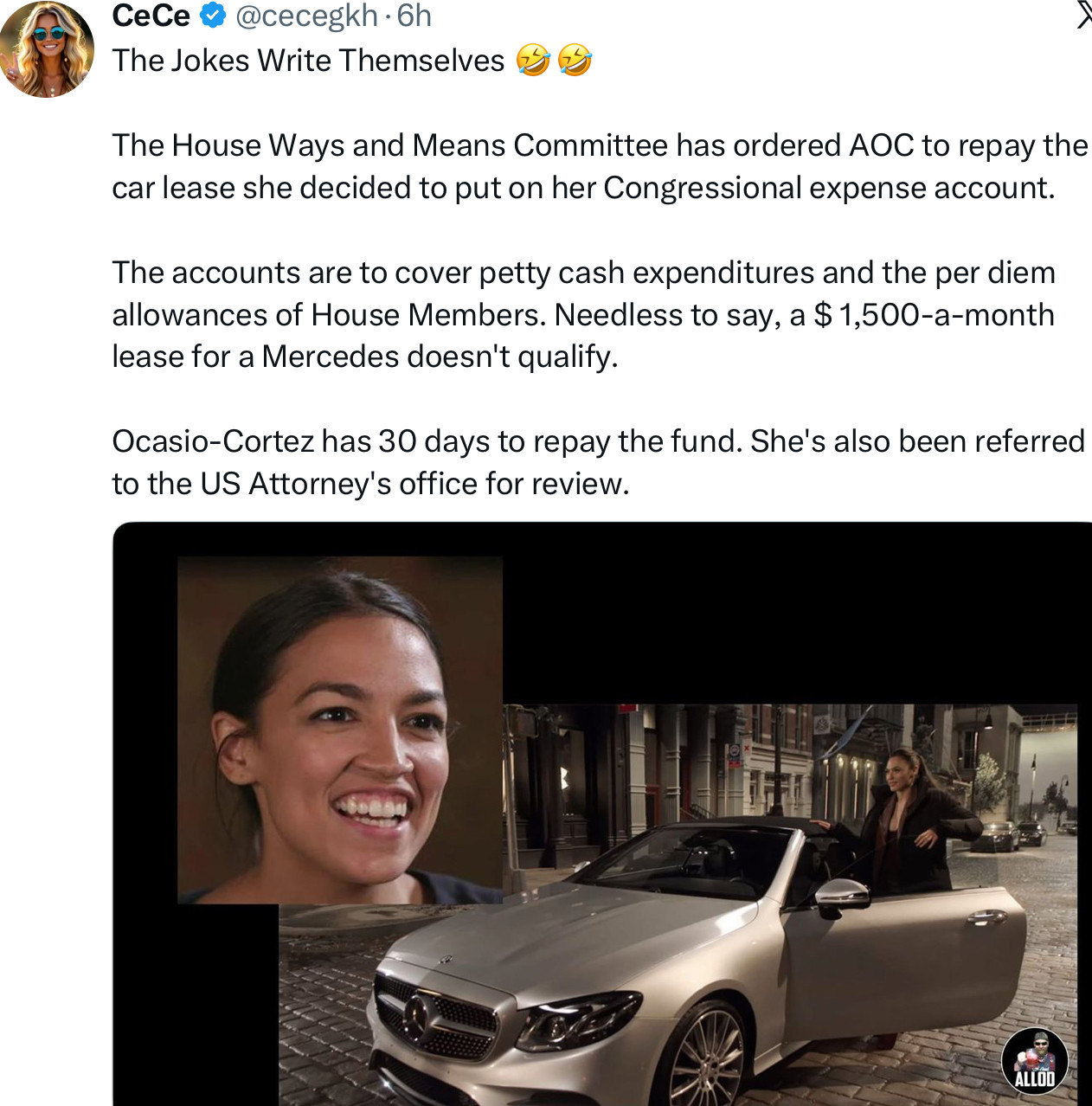Viewport: 1092px width, 1106px height.
Task: Click the cut-off icon at the tweet's top right
Action: coord(1083,15)
